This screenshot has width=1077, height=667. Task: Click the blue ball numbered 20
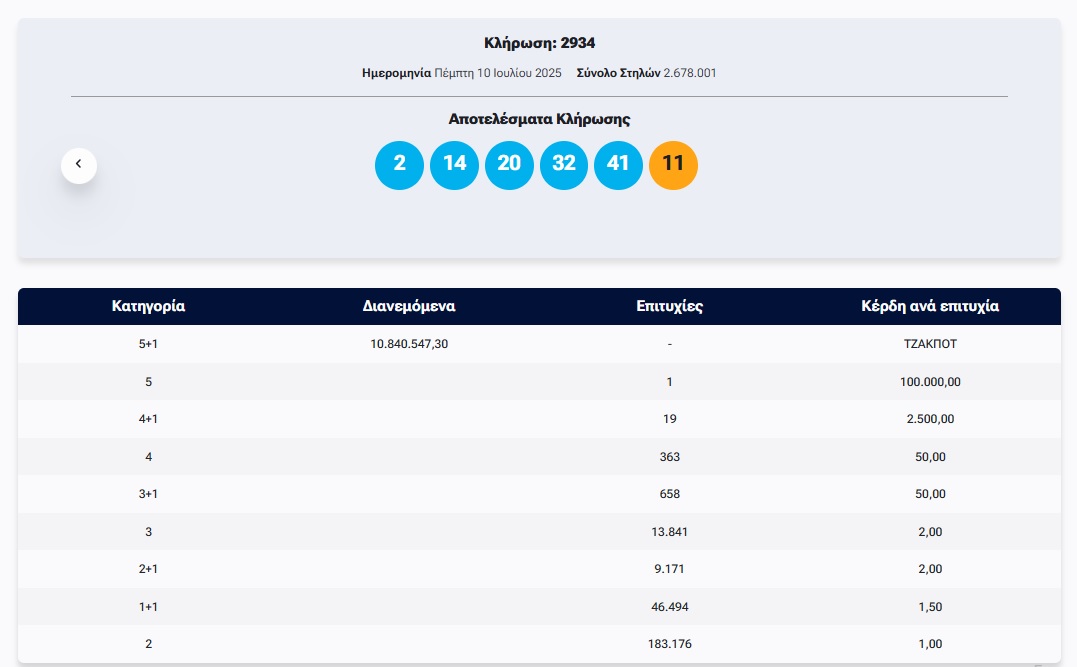(x=509, y=164)
